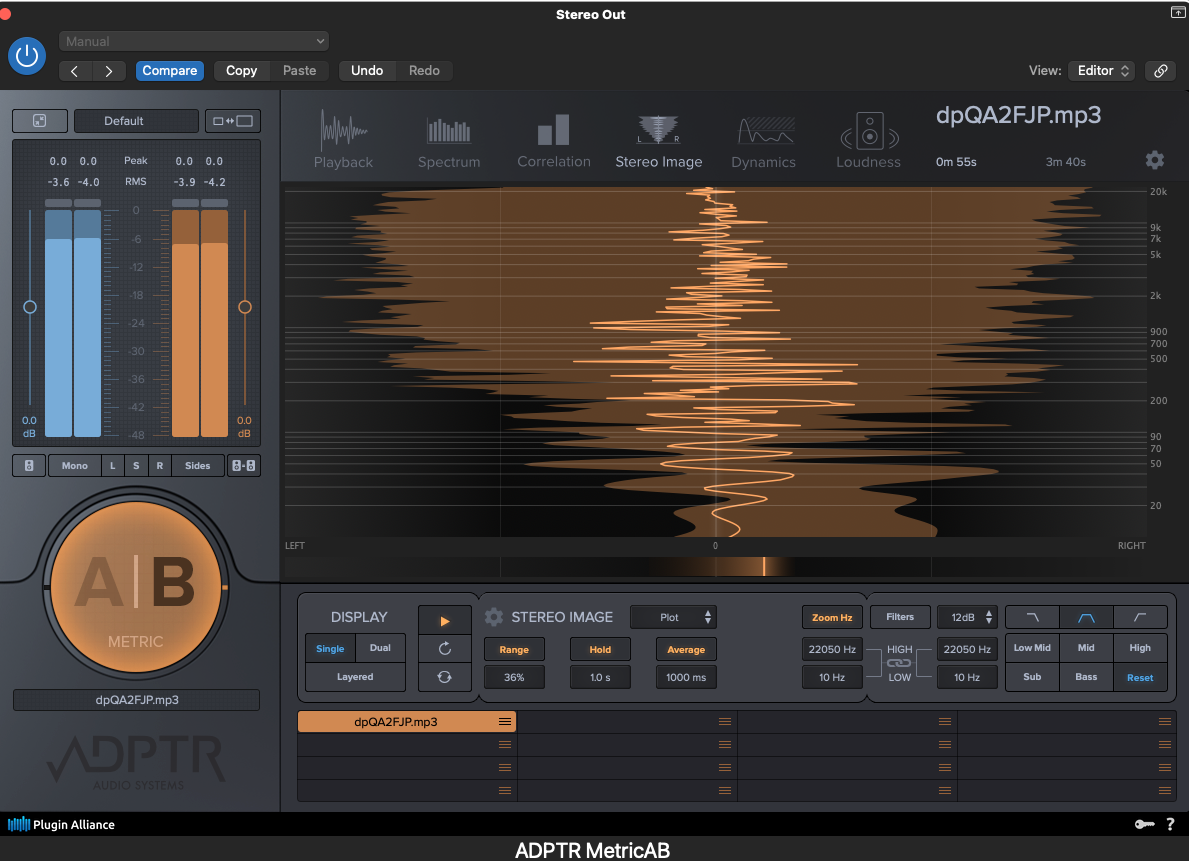Open the Stereo Image settings gear

click(494, 617)
